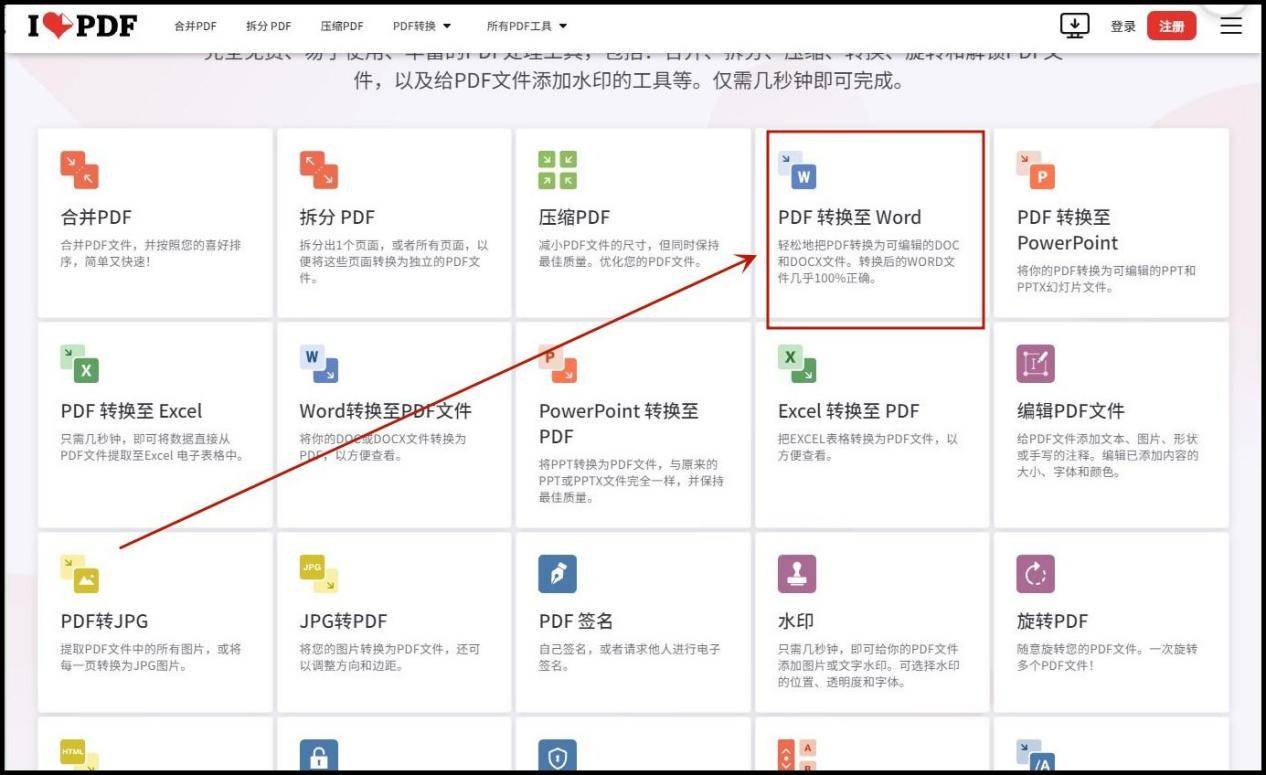Viewport: 1266px width, 775px height.
Task: Click the PDF转JPG yellow icon
Action: click(x=79, y=573)
